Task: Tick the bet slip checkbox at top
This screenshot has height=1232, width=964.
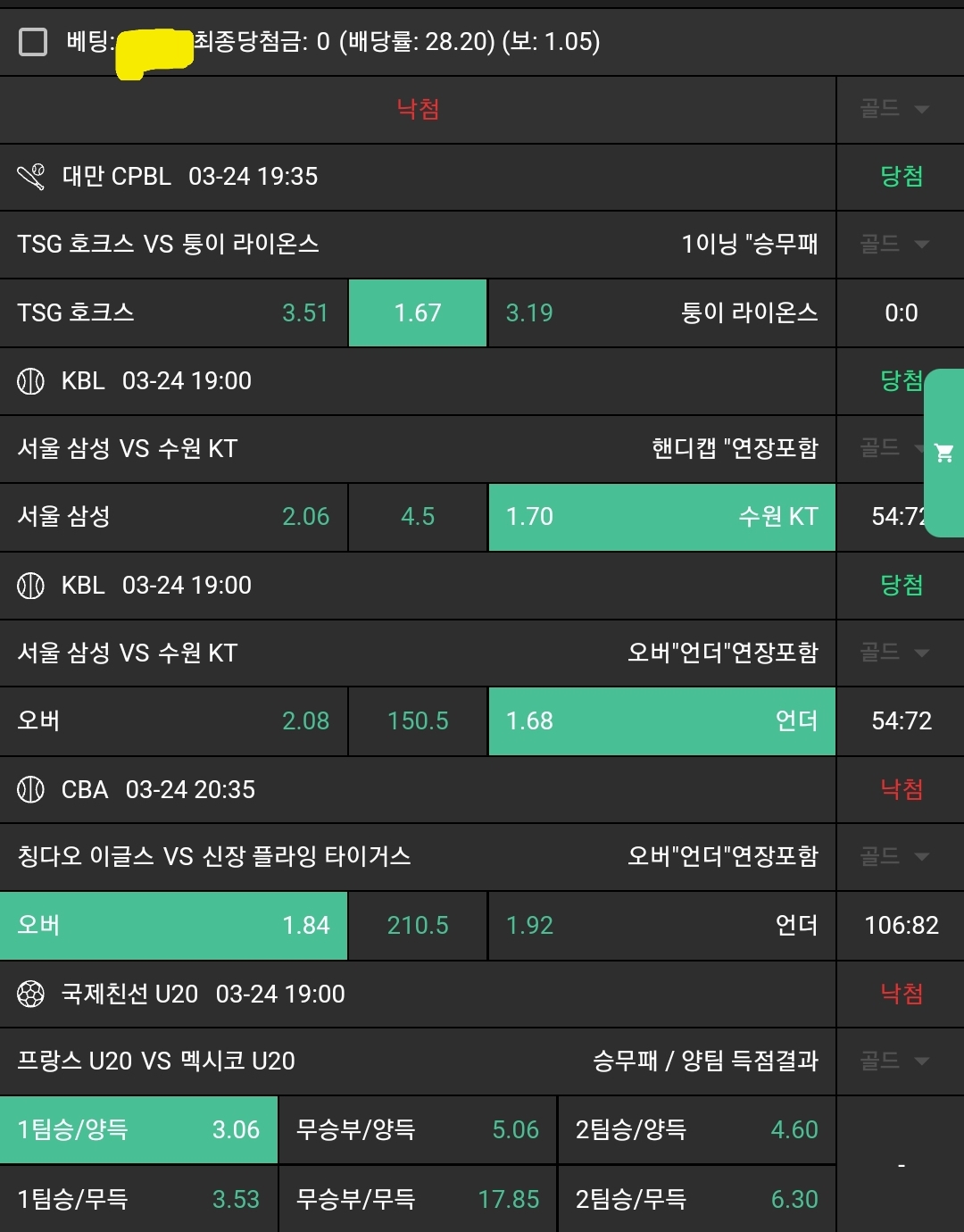Action: click(x=33, y=41)
